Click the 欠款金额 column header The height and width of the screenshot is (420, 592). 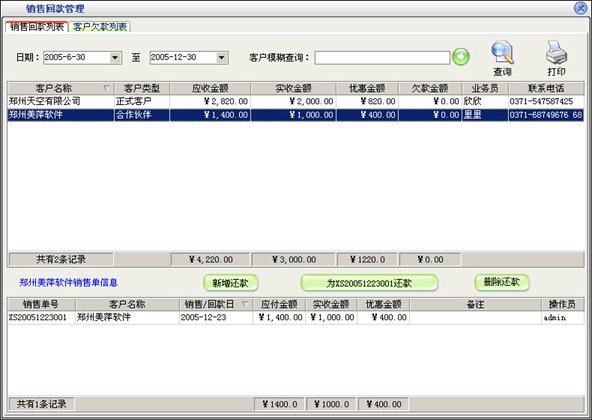pos(430,88)
